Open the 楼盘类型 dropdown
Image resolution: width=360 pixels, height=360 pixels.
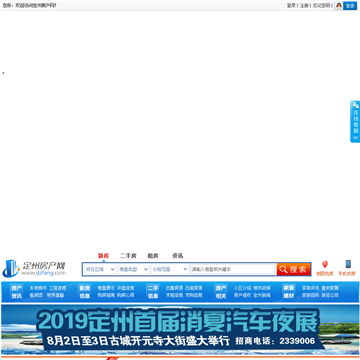[x=134, y=269]
